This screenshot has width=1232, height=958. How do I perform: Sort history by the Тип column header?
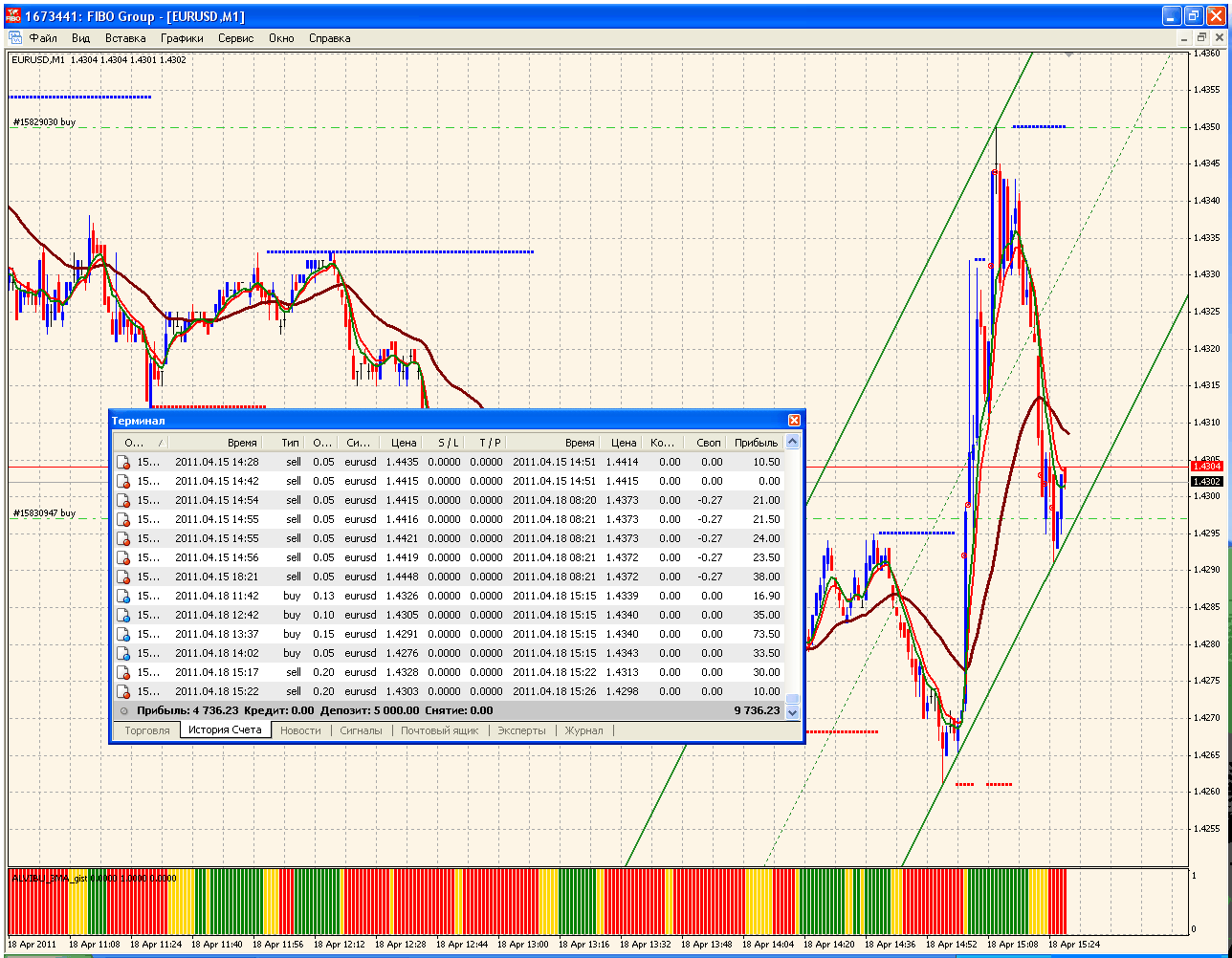(x=289, y=443)
